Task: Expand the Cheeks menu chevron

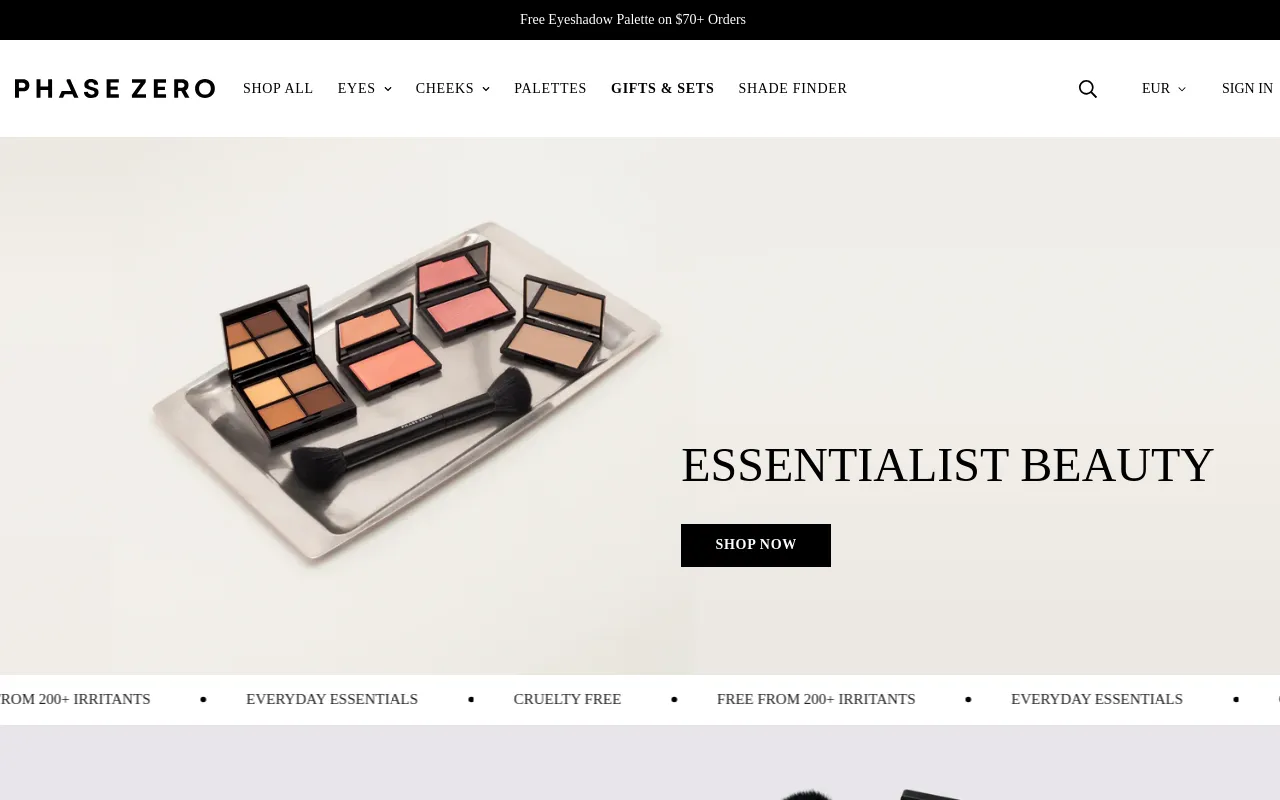Action: point(486,89)
